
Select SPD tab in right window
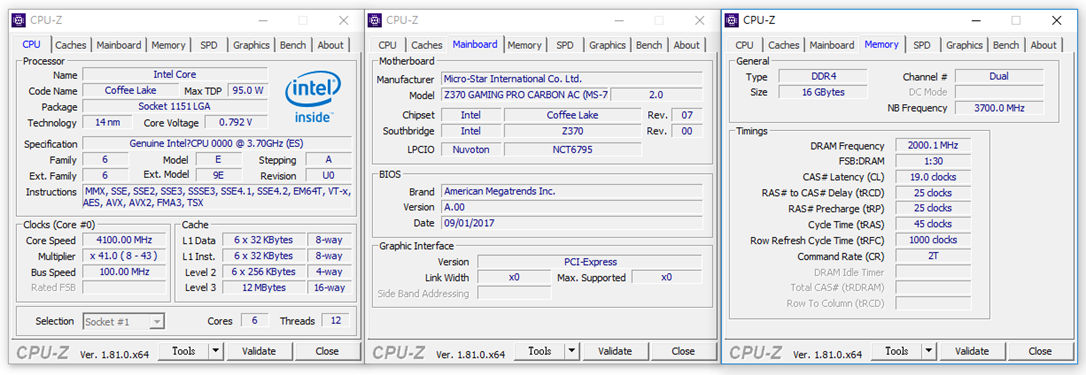tap(922, 45)
